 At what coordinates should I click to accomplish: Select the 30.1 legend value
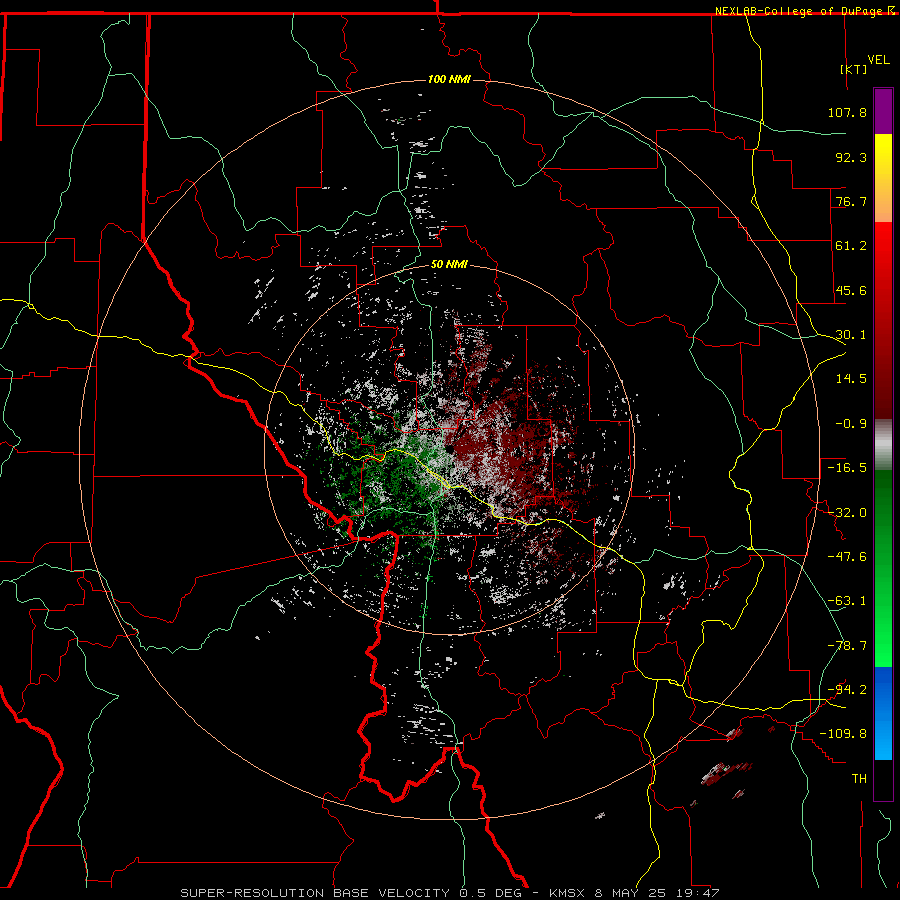(x=851, y=335)
